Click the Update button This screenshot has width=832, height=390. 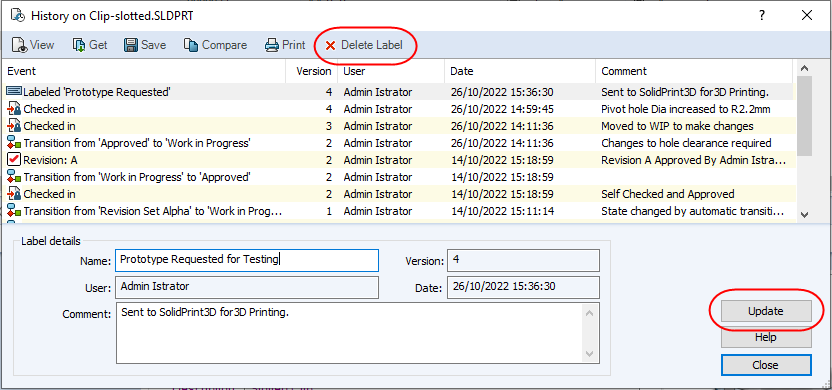pyautogui.click(x=766, y=311)
